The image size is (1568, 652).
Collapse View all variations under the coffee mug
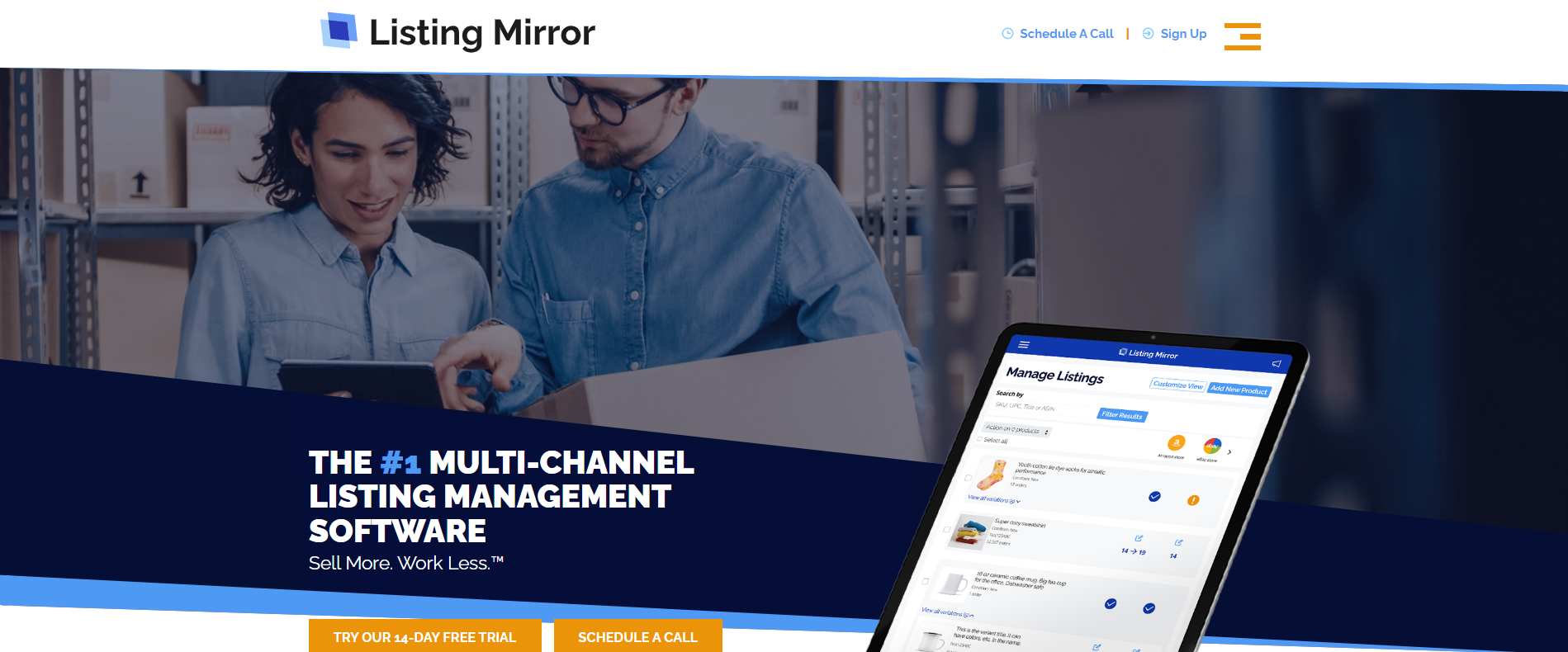pyautogui.click(x=948, y=612)
